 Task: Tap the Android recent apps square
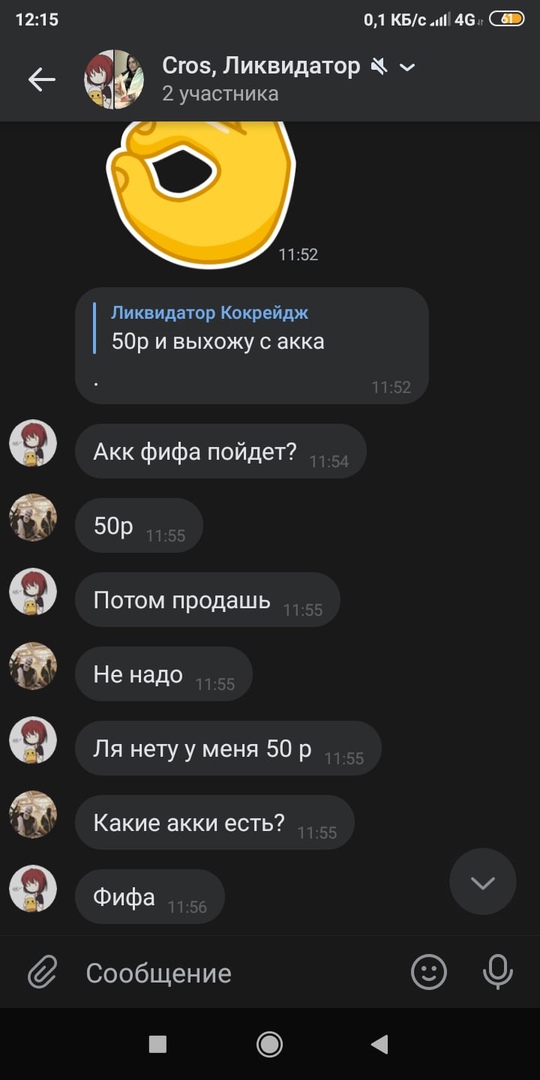[x=158, y=1044]
